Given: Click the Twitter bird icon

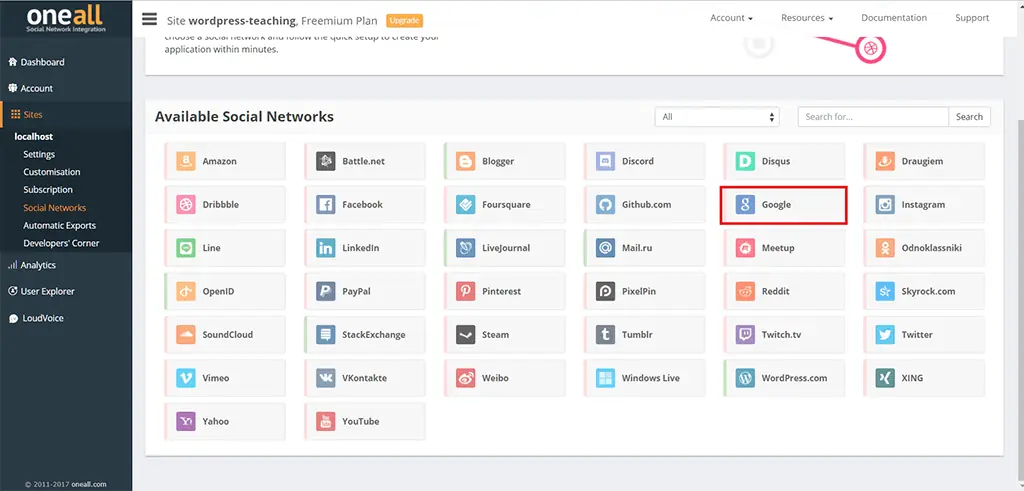Looking at the screenshot, I should coord(885,334).
